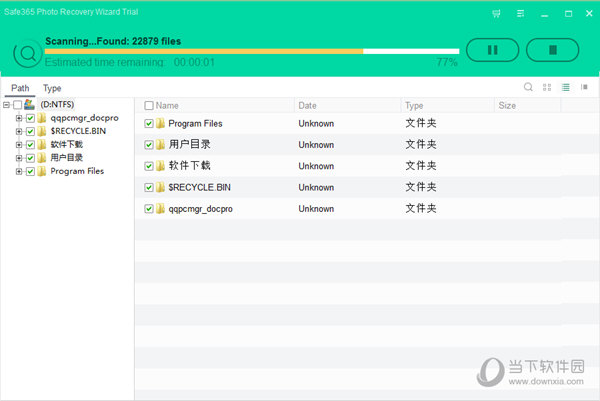Sort by the Type column header
The width and height of the screenshot is (600, 401).
click(x=414, y=106)
